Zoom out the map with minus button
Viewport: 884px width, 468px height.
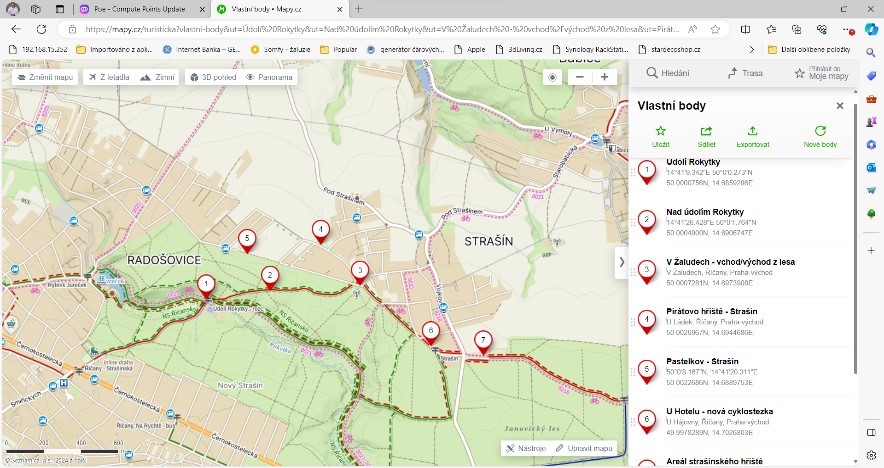[580, 77]
